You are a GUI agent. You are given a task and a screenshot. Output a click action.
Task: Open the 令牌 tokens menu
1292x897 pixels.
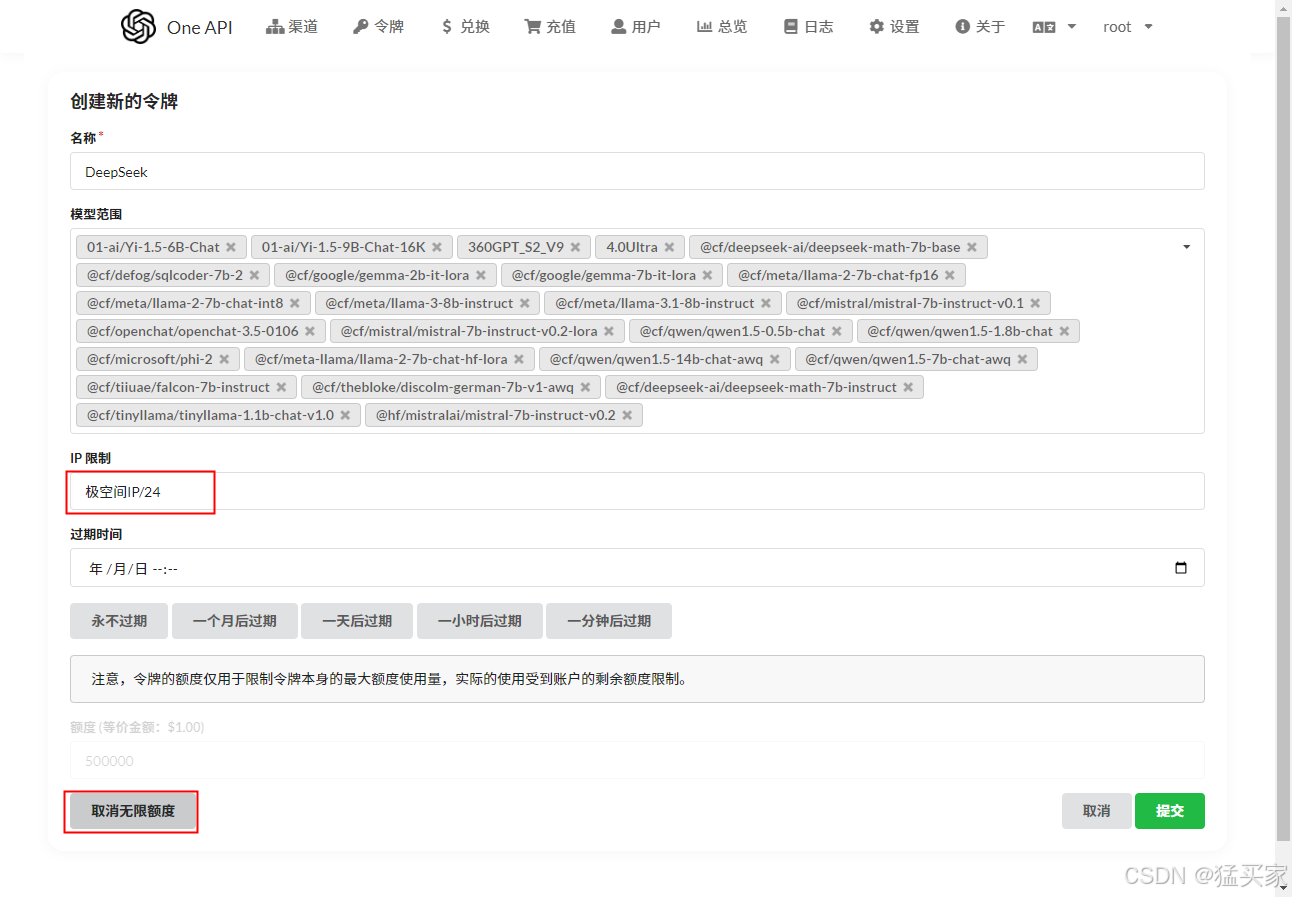tap(379, 27)
